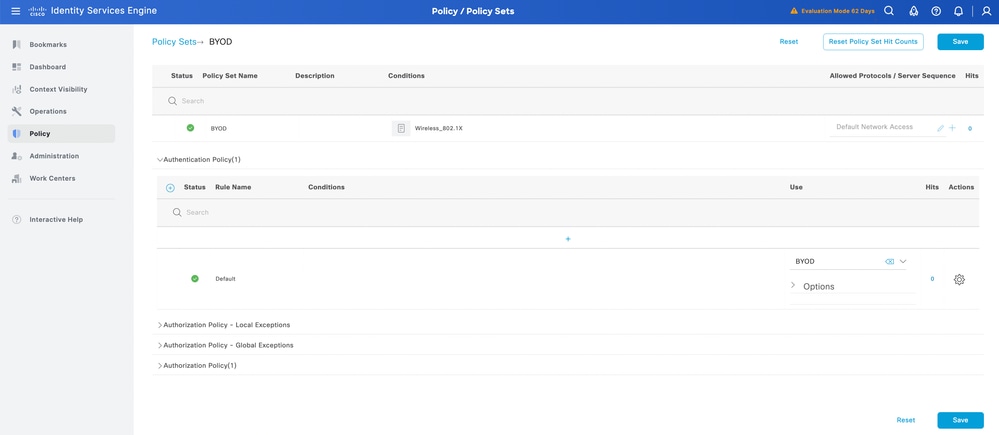999x435 pixels.
Task: Click the top Save button
Action: click(x=960, y=41)
